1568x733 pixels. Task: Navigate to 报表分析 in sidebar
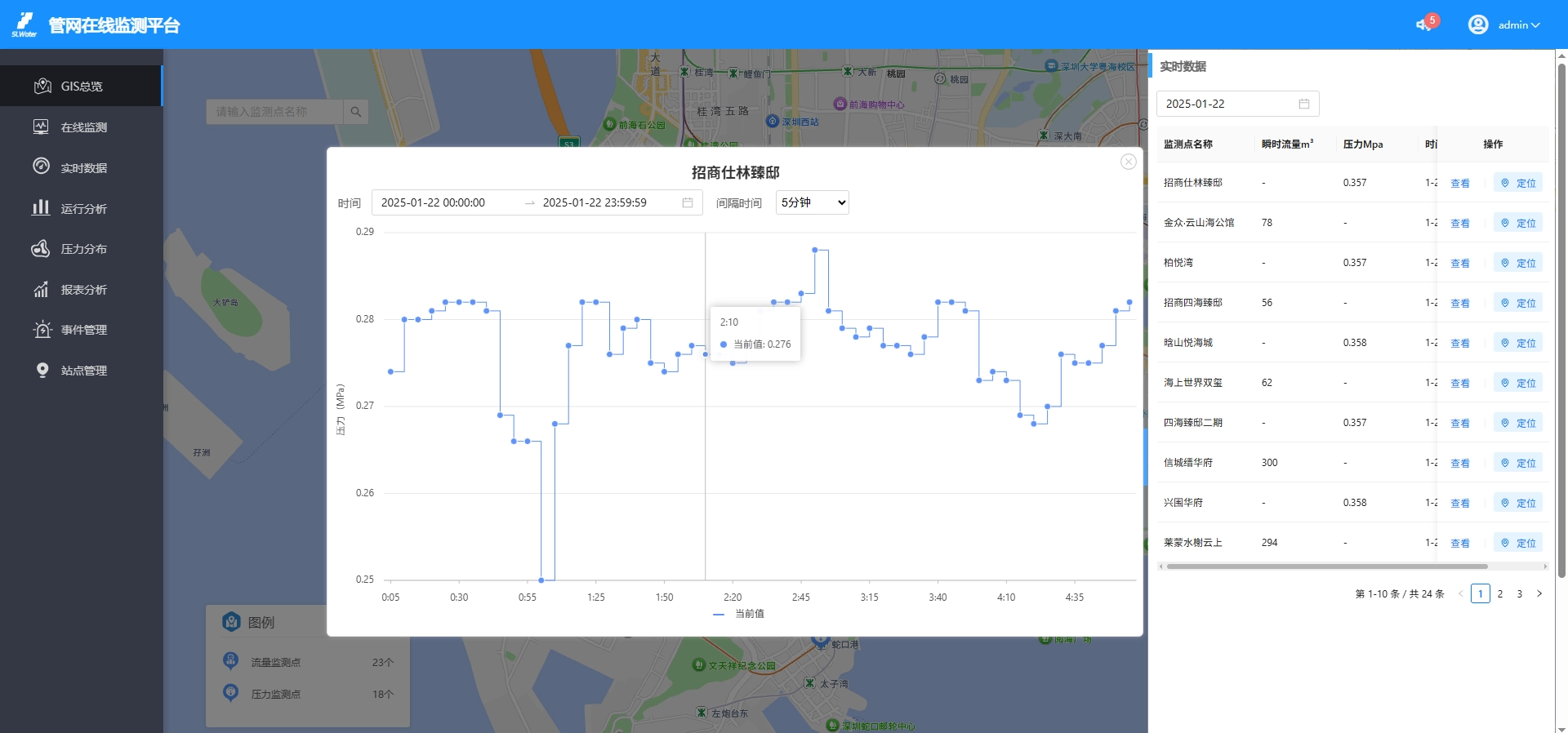coord(81,290)
